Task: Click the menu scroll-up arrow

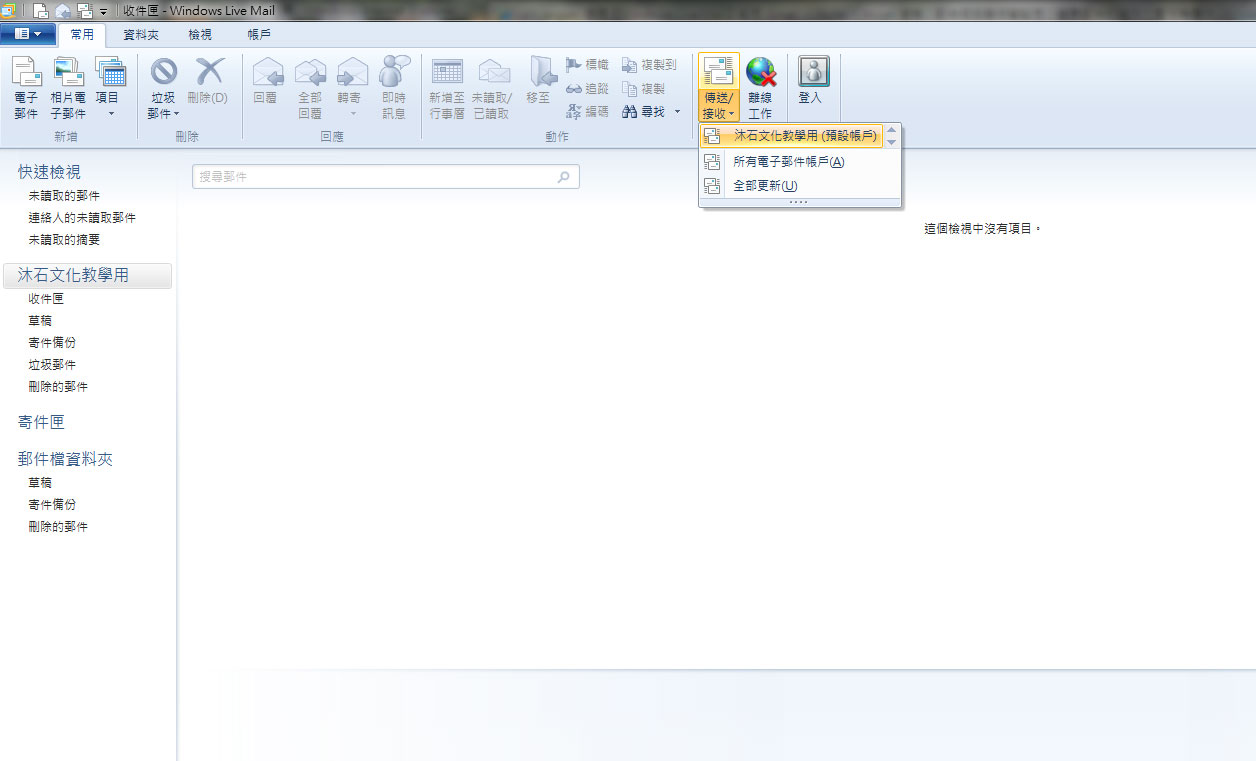Action: tap(891, 130)
